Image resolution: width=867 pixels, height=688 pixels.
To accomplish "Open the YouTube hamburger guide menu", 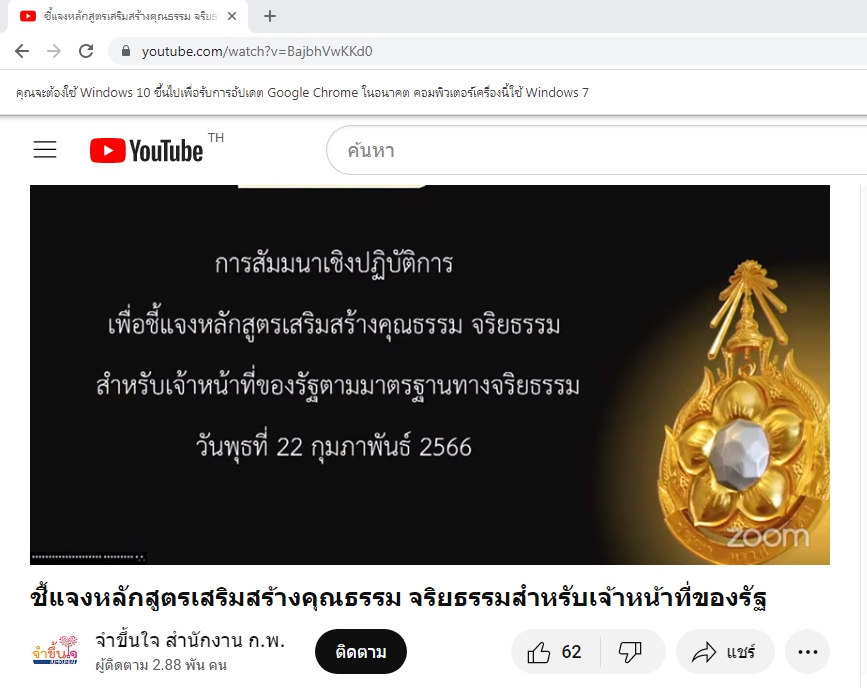I will point(45,150).
